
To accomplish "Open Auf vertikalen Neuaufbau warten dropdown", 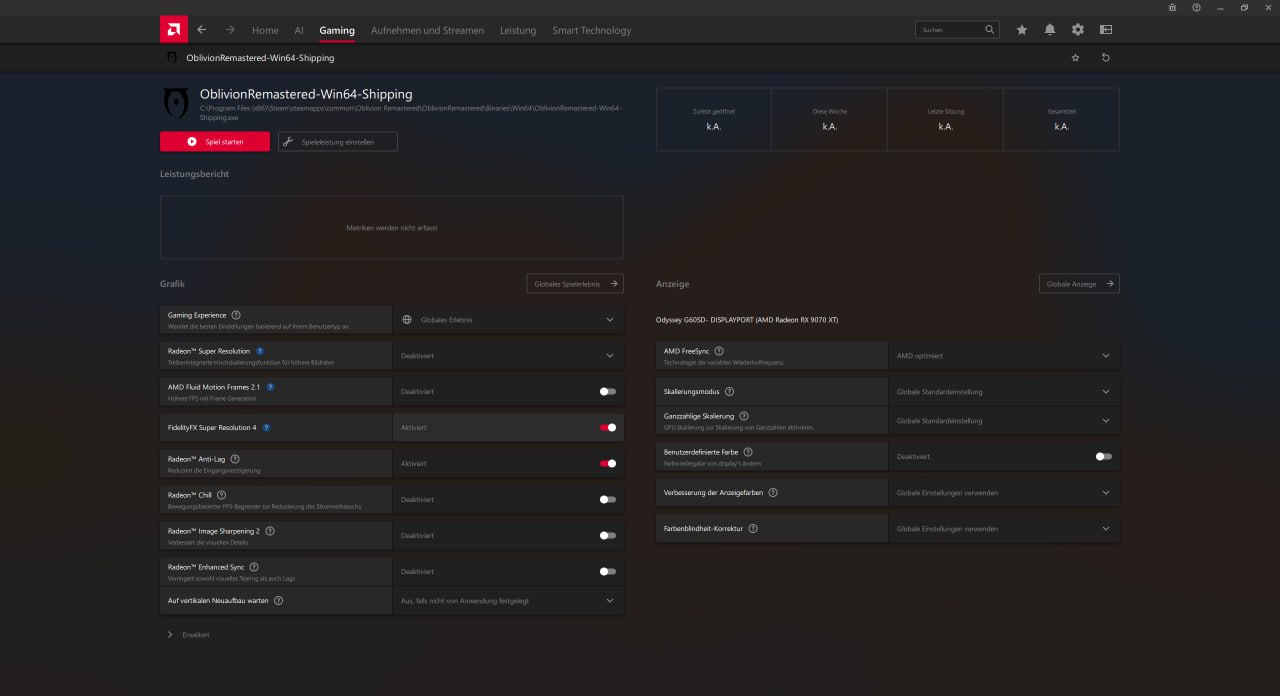I will [x=508, y=601].
